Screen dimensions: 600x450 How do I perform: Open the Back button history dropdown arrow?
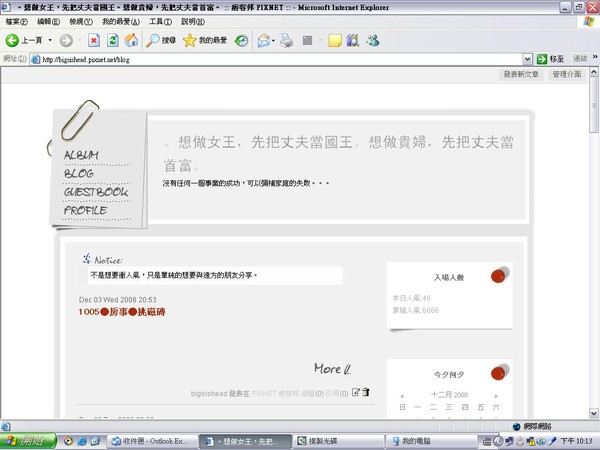pos(49,40)
